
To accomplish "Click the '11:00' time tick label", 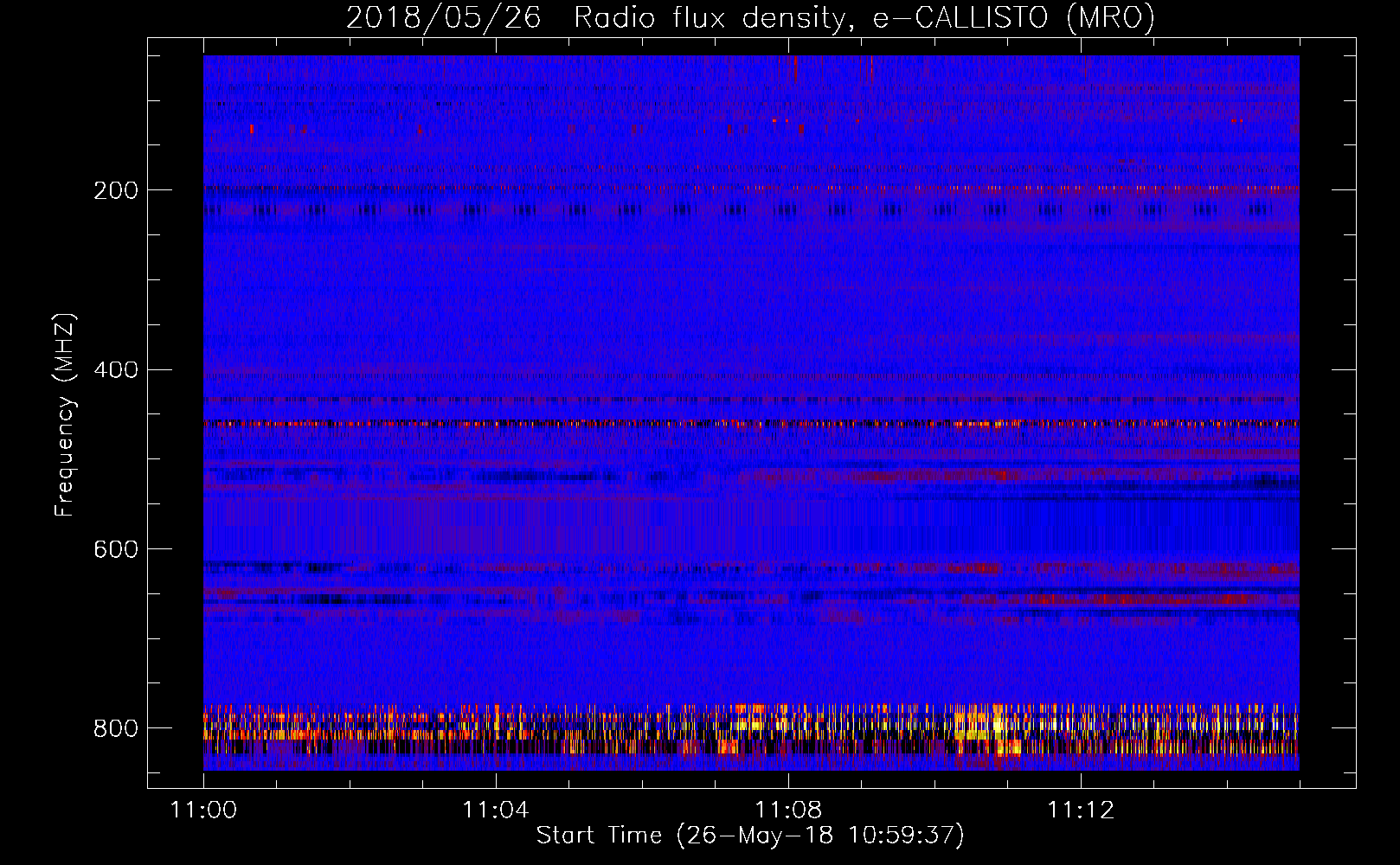I will (203, 811).
